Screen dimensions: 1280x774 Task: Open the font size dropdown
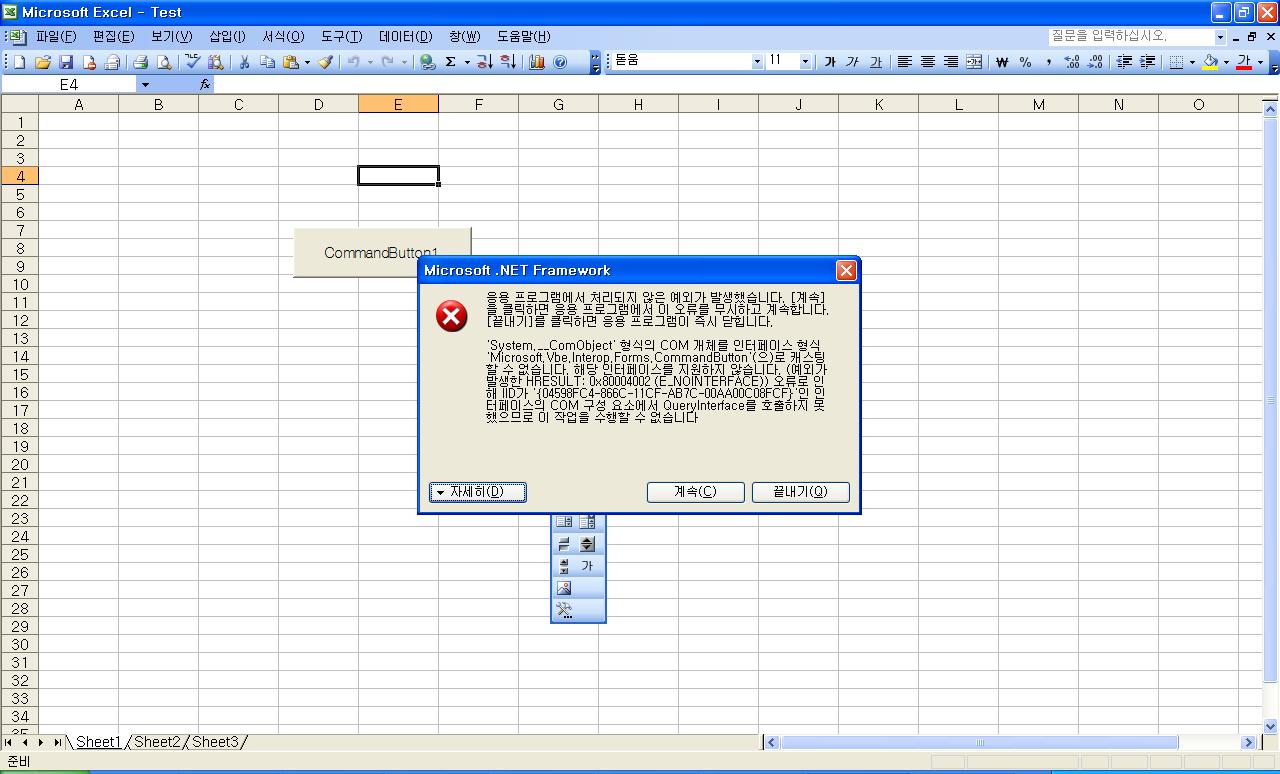point(805,62)
